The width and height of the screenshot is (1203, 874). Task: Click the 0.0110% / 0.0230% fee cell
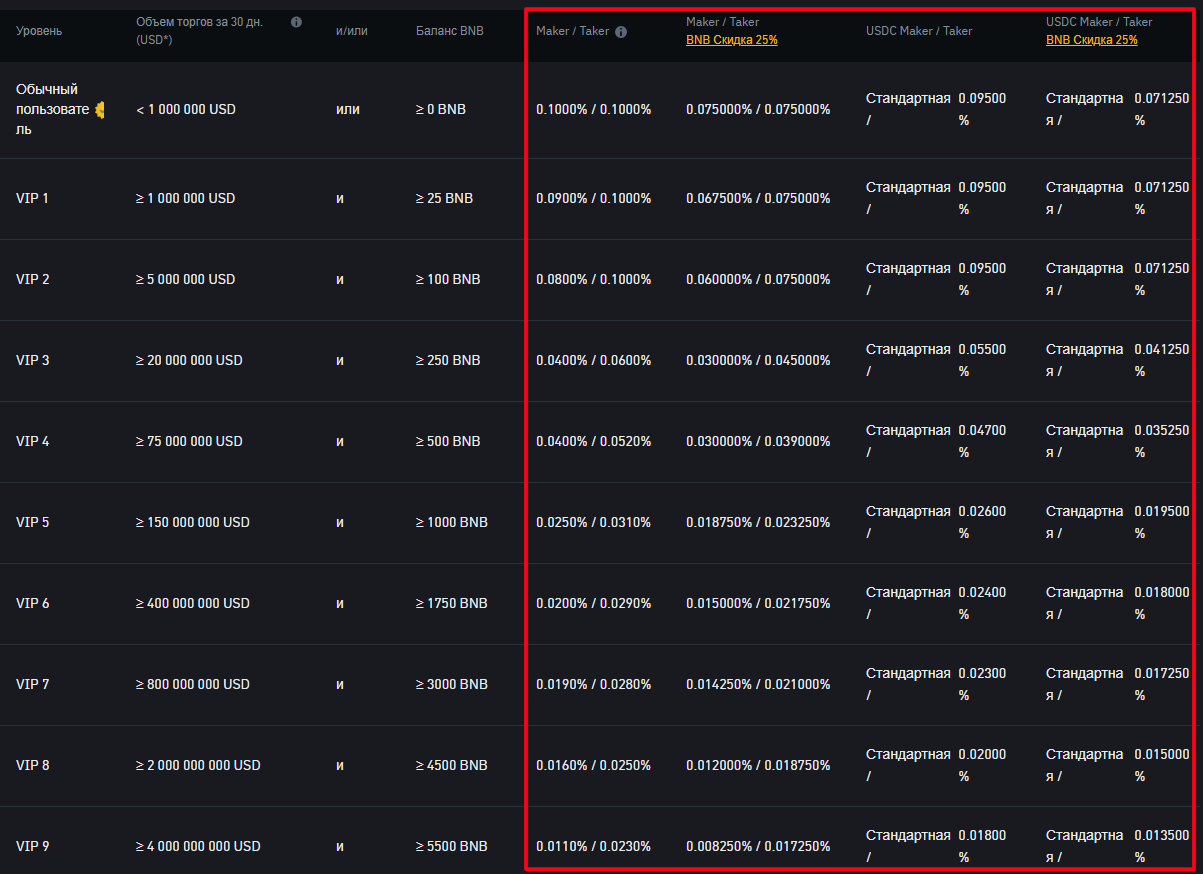594,846
